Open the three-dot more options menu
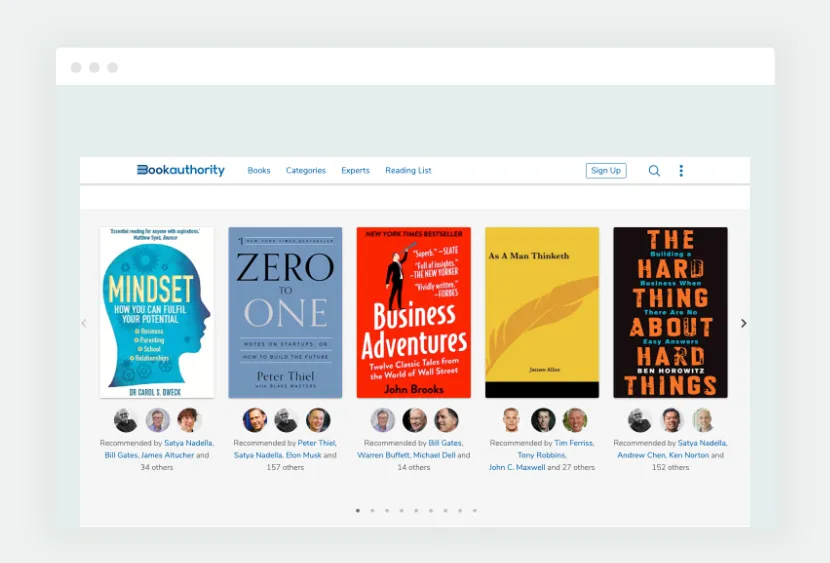The width and height of the screenshot is (830, 563). 681,170
